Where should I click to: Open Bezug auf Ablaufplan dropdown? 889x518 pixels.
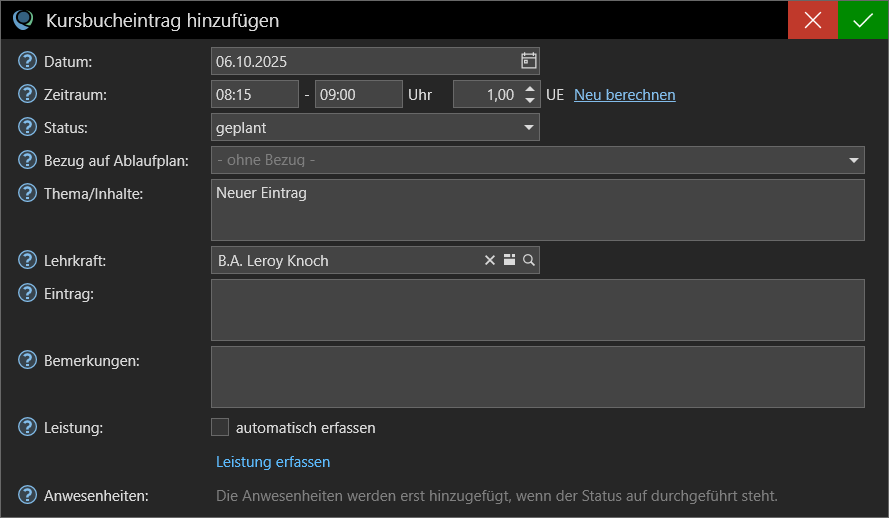(x=853, y=160)
